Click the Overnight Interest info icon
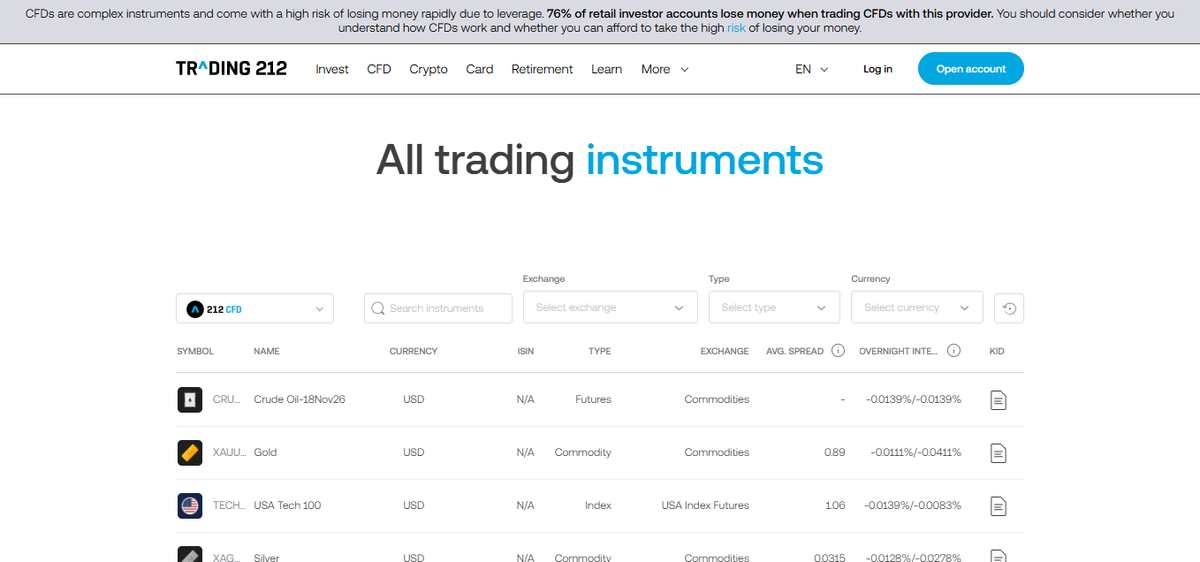Viewport: 1200px width, 562px height. coord(954,351)
